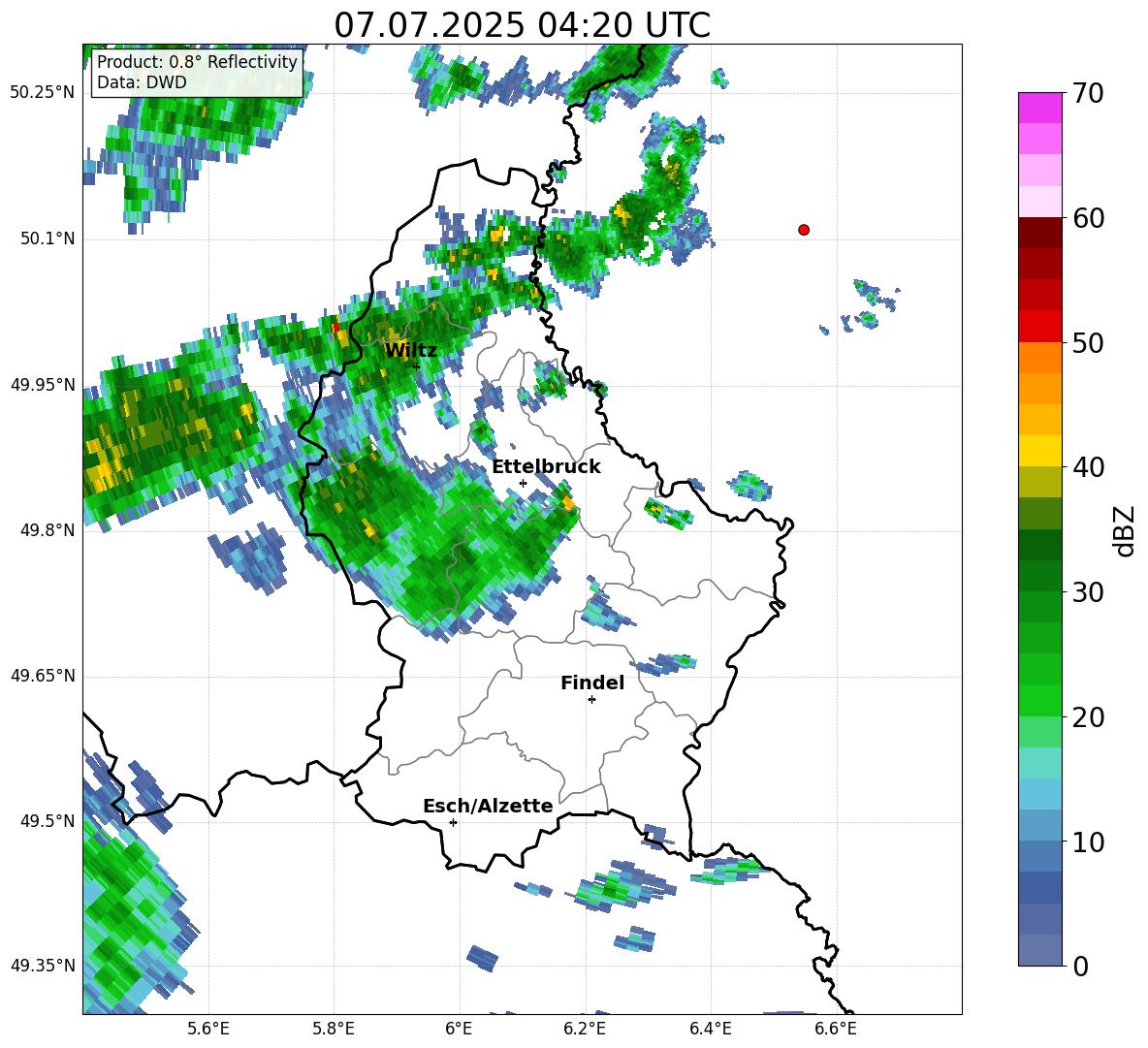This screenshot has height=1048, width=1148.
Task: Click the Esch/Alzette city label
Action: pyautogui.click(x=488, y=806)
